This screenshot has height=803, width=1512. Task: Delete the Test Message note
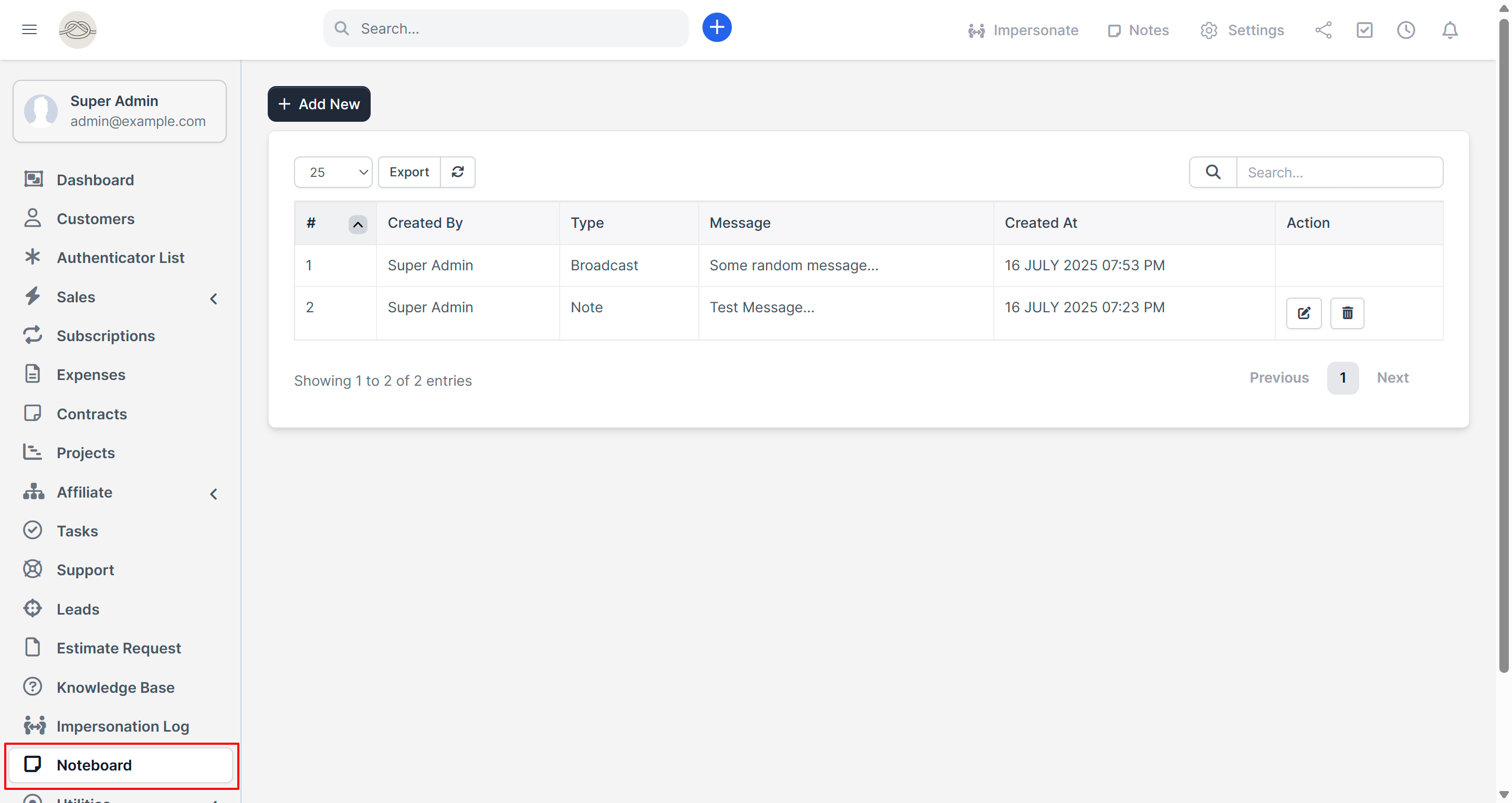pyautogui.click(x=1347, y=313)
